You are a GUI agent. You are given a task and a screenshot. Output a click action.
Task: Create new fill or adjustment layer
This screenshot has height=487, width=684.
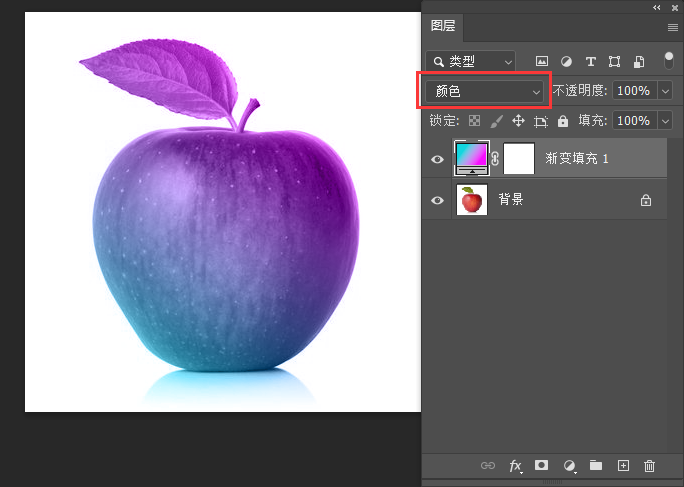569,466
